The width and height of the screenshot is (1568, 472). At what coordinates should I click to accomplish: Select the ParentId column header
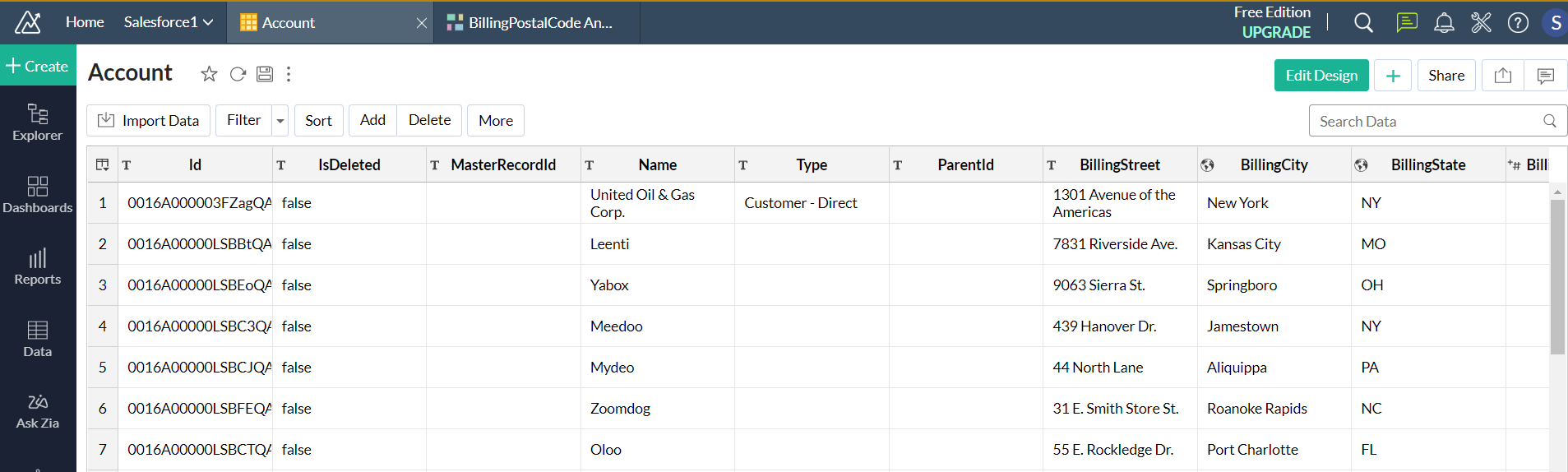pyautogui.click(x=966, y=165)
